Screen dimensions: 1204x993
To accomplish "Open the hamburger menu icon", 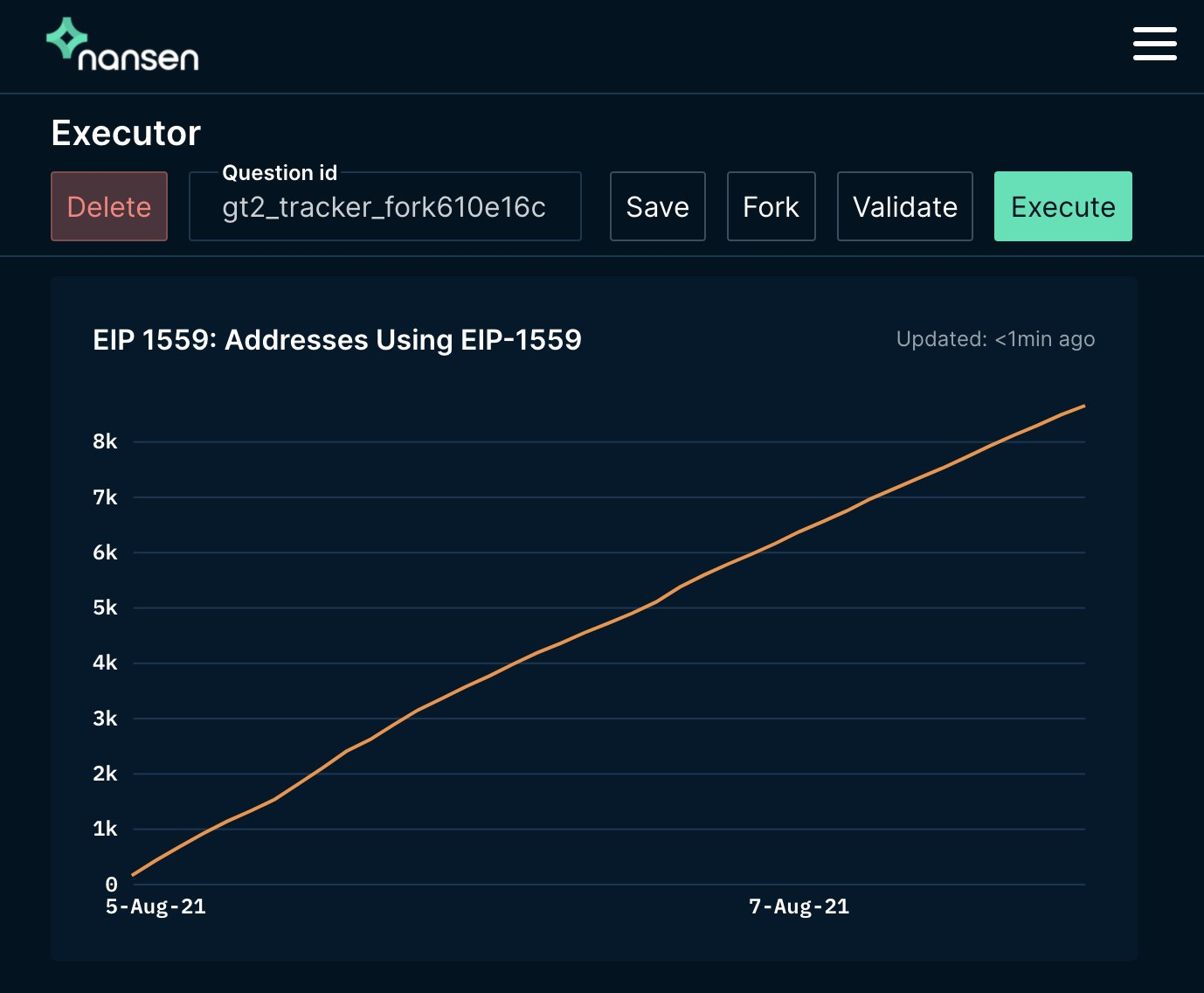I will pyautogui.click(x=1154, y=44).
